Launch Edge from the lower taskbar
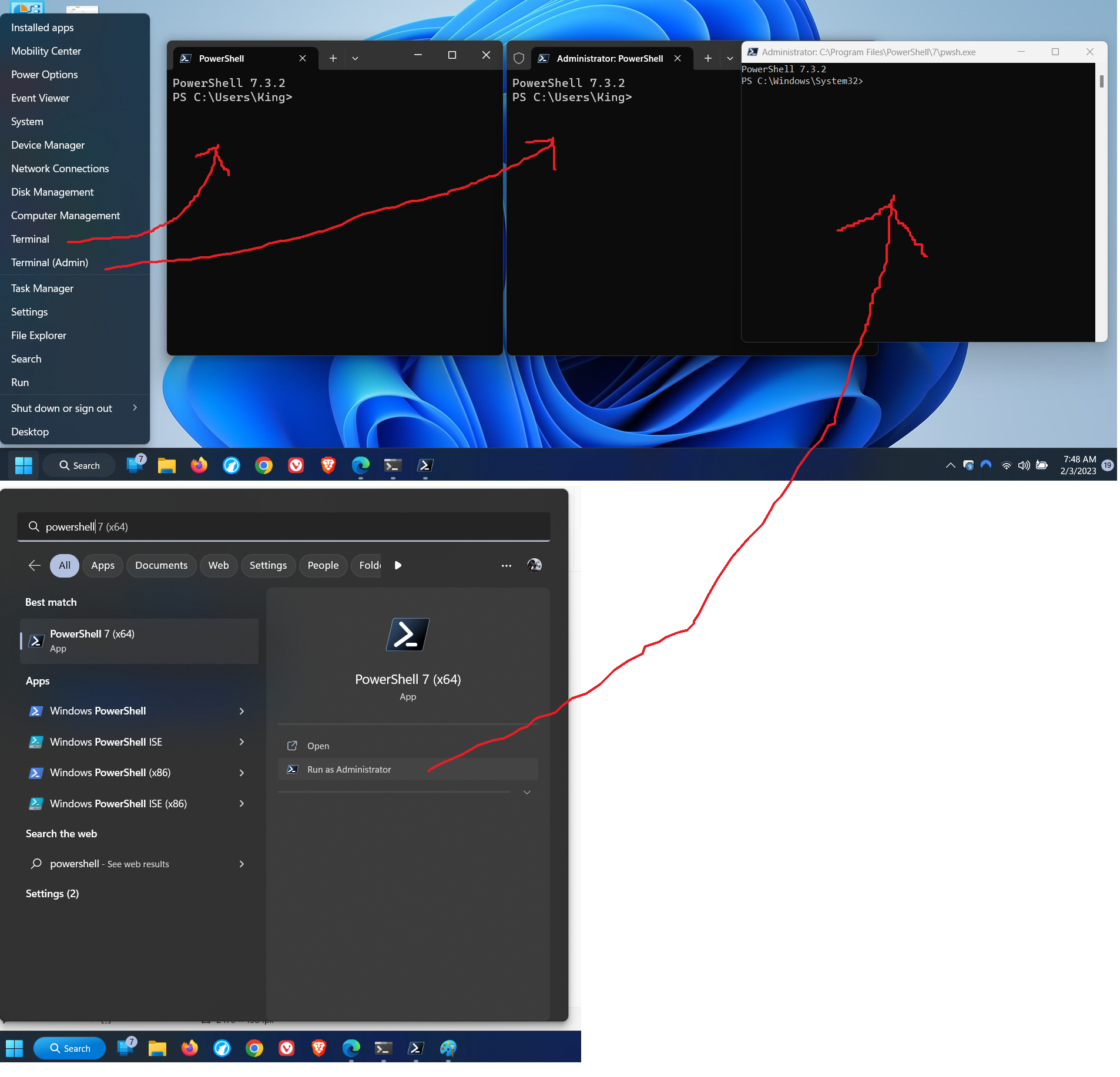This screenshot has height=1077, width=1120. click(351, 1048)
